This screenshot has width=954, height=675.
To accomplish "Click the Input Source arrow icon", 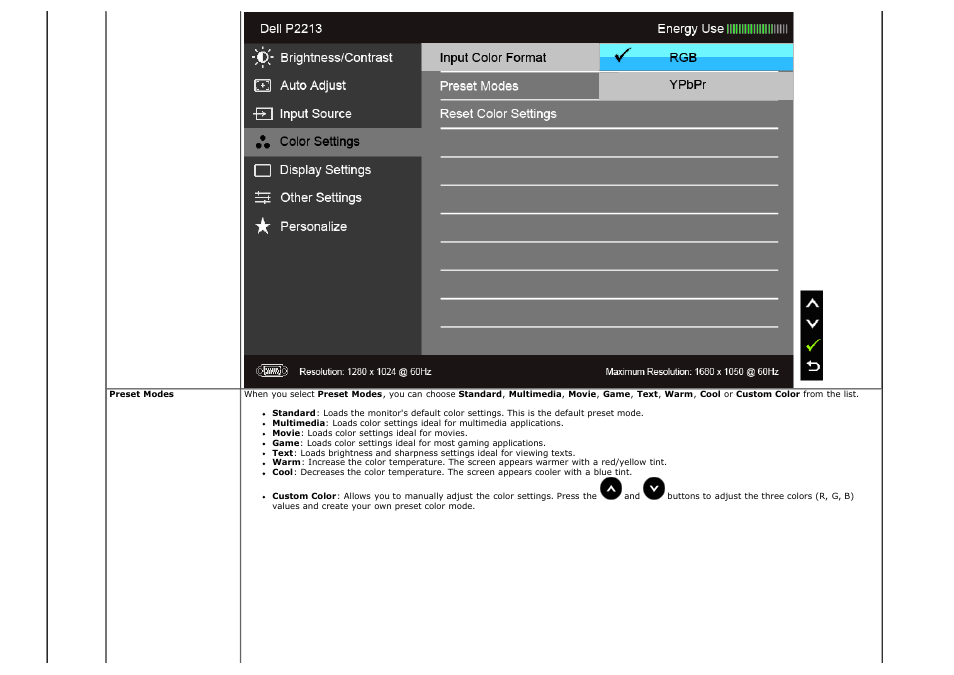I will pyautogui.click(x=262, y=114).
